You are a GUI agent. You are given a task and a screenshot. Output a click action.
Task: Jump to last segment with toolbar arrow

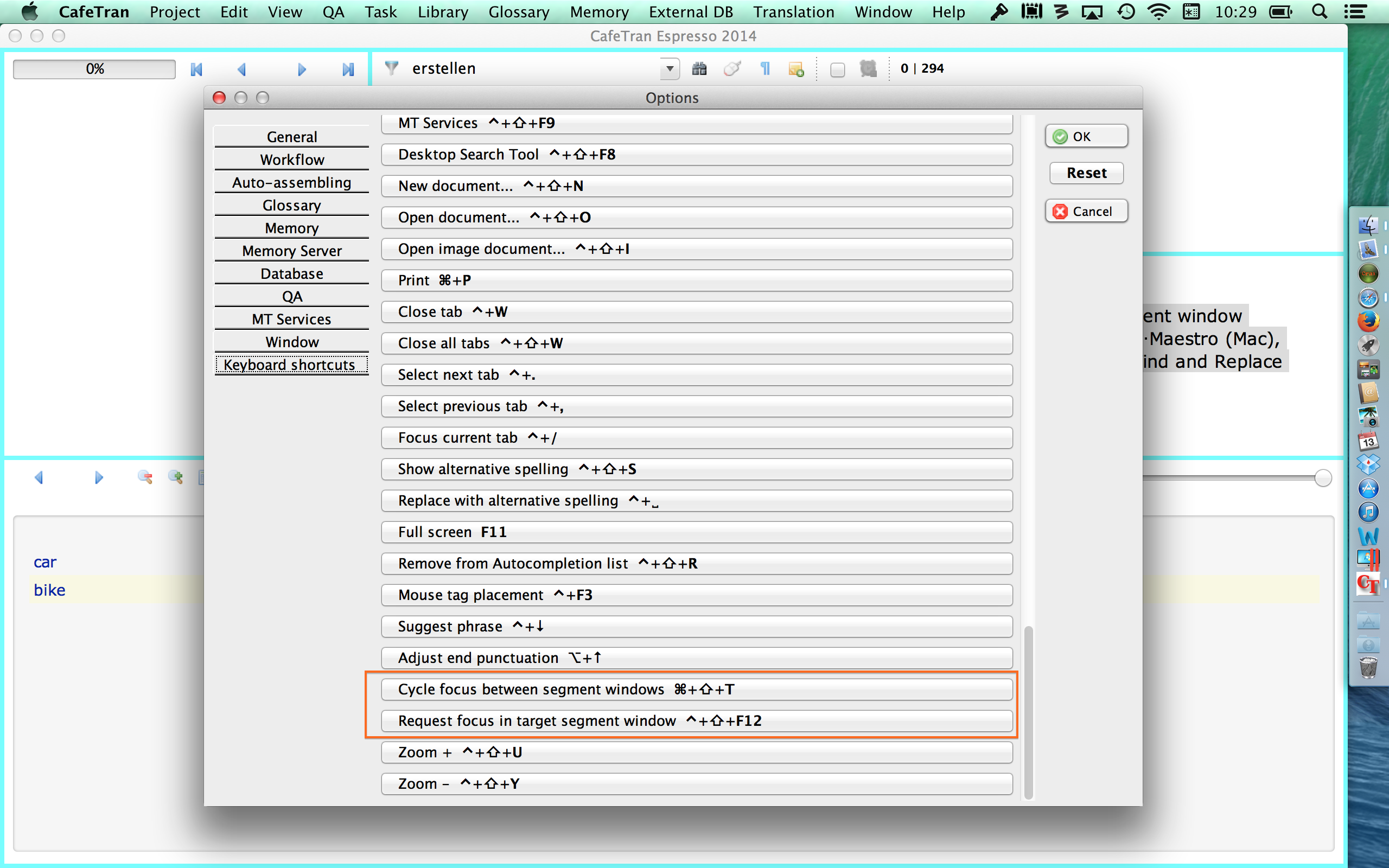point(348,69)
